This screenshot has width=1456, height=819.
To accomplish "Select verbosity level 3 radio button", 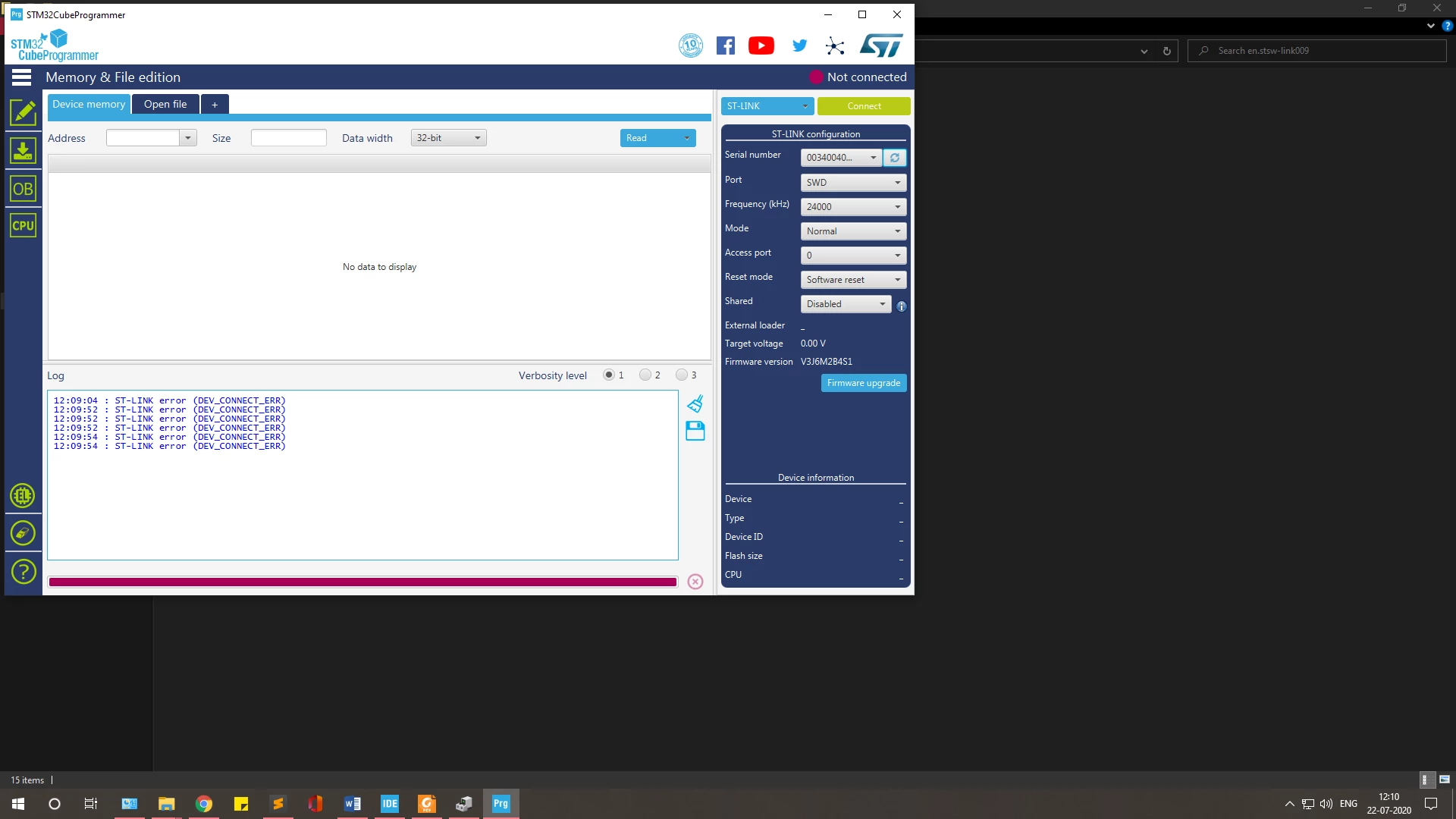I will pos(682,375).
